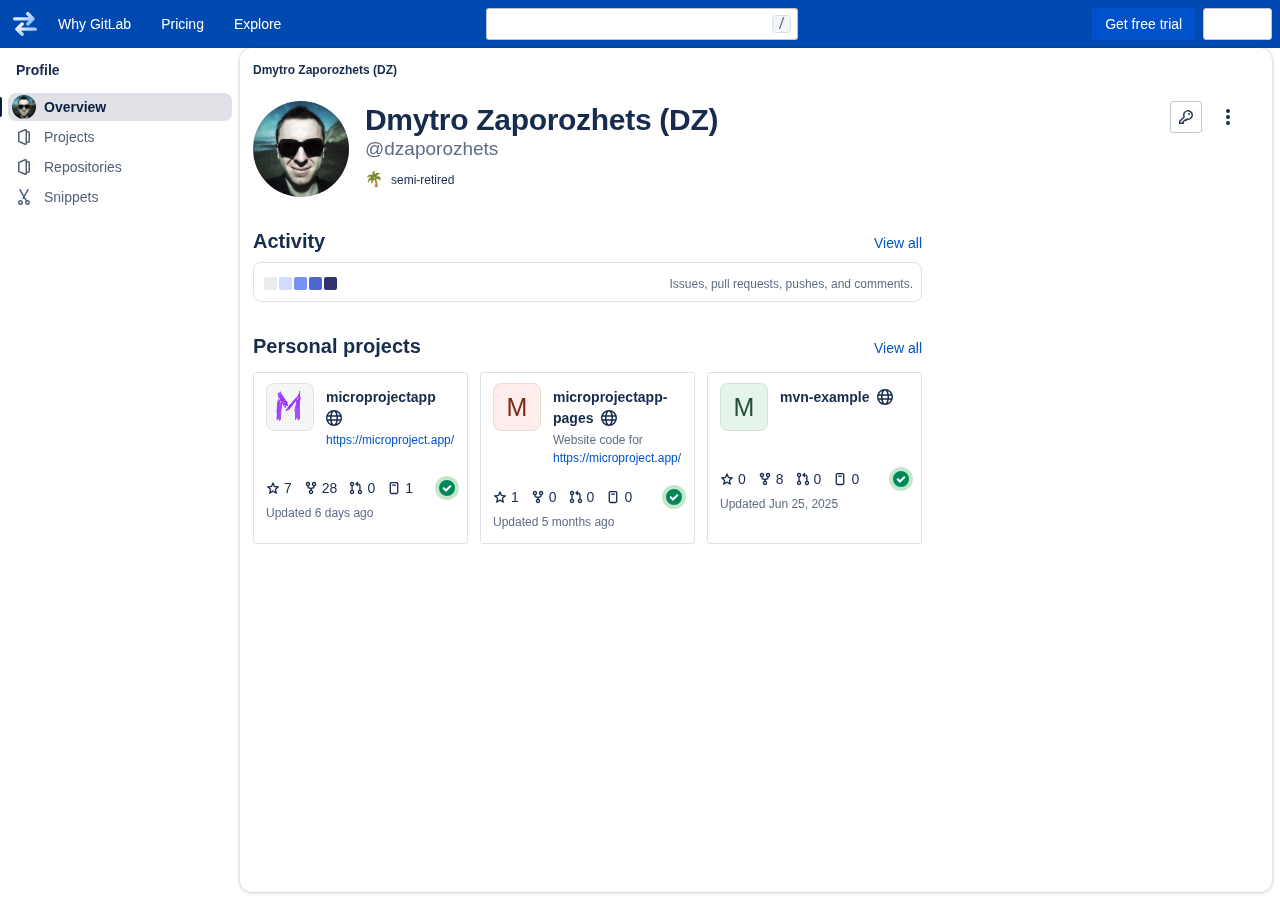The image size is (1280, 900).
Task: Click star icon in mvn-example card
Action: 727,479
